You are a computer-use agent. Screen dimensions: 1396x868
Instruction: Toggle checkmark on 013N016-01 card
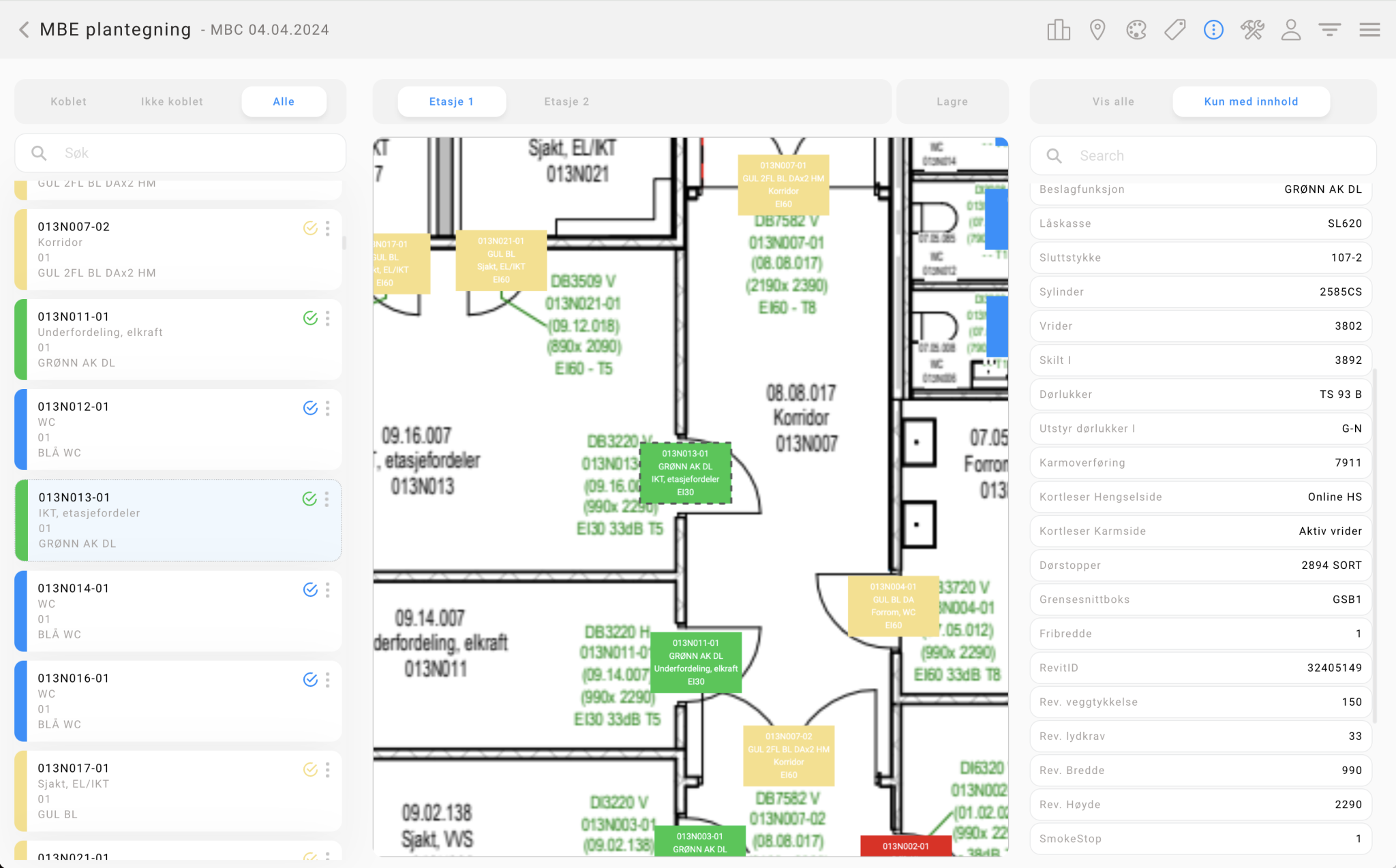coord(310,680)
